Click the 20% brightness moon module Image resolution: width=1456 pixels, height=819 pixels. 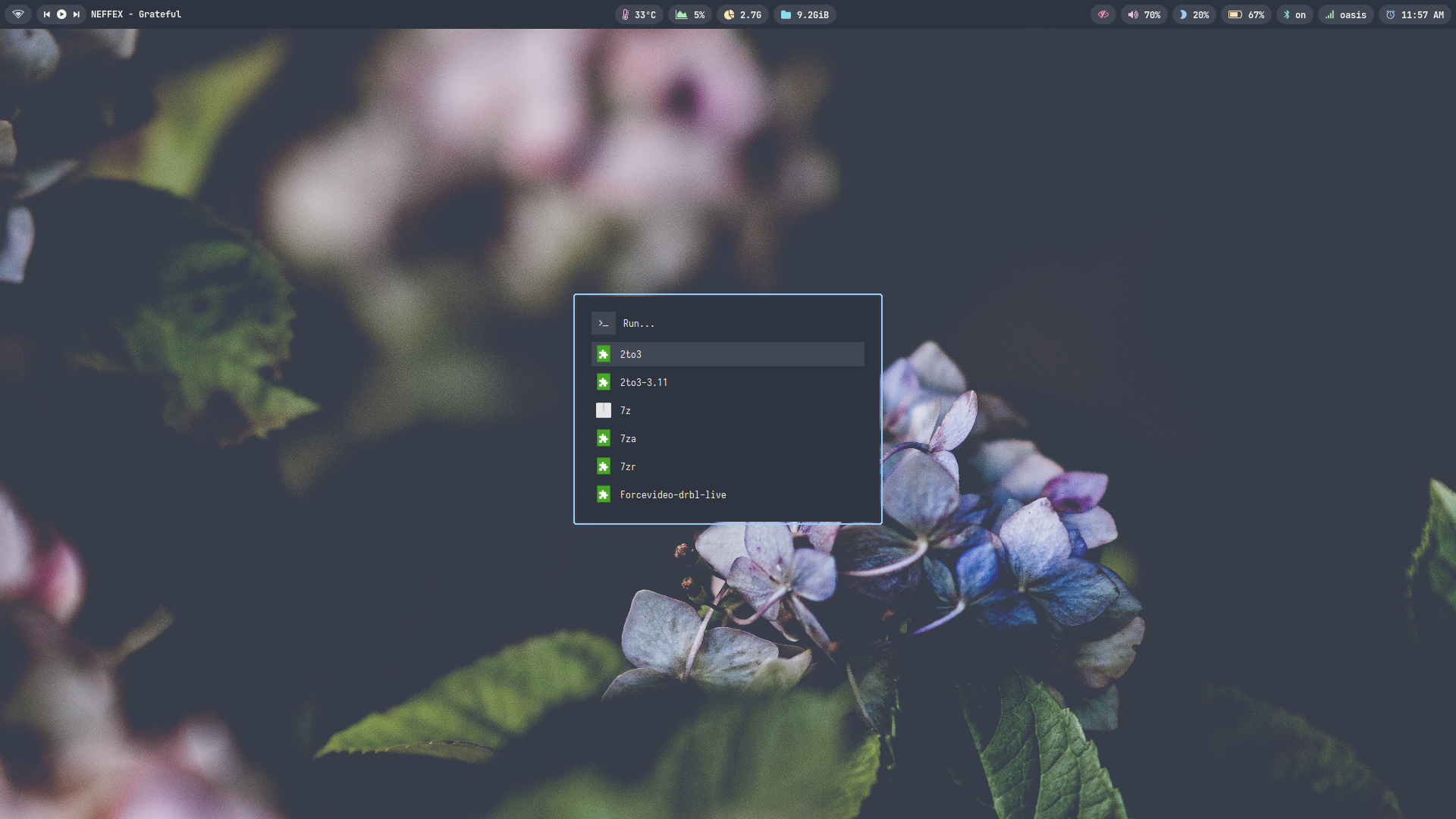(1194, 14)
